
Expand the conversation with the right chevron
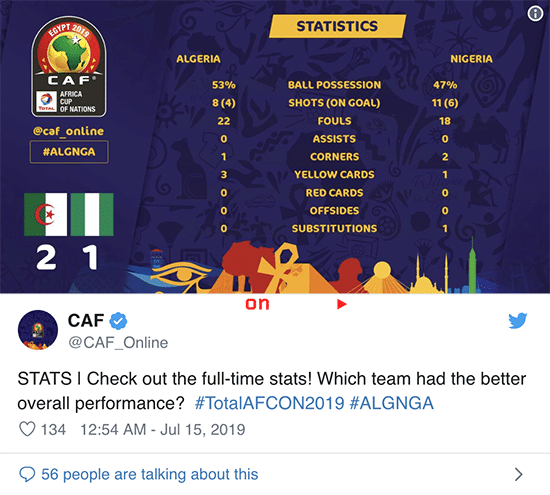518,474
